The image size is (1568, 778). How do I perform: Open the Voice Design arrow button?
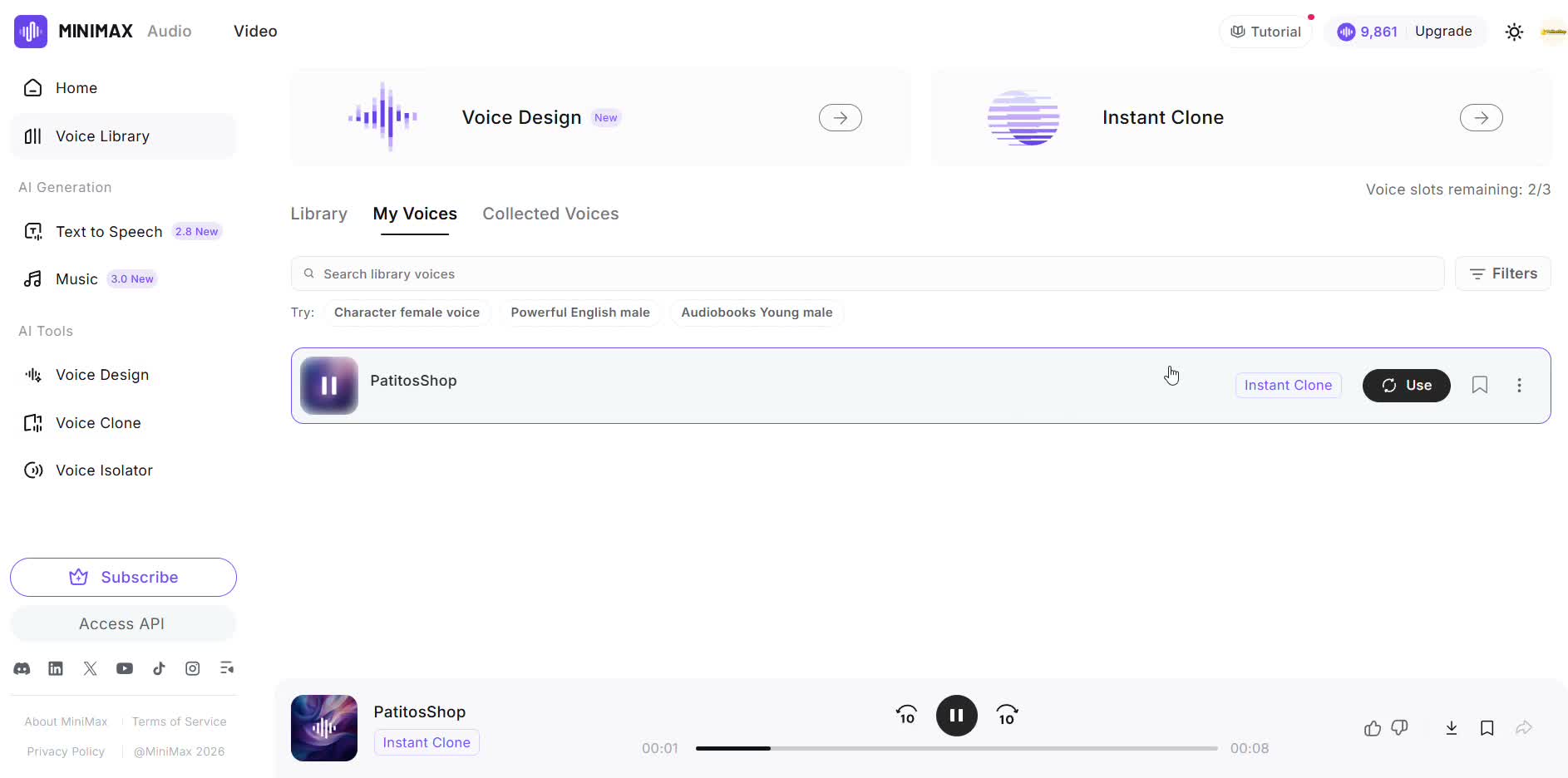(841, 118)
